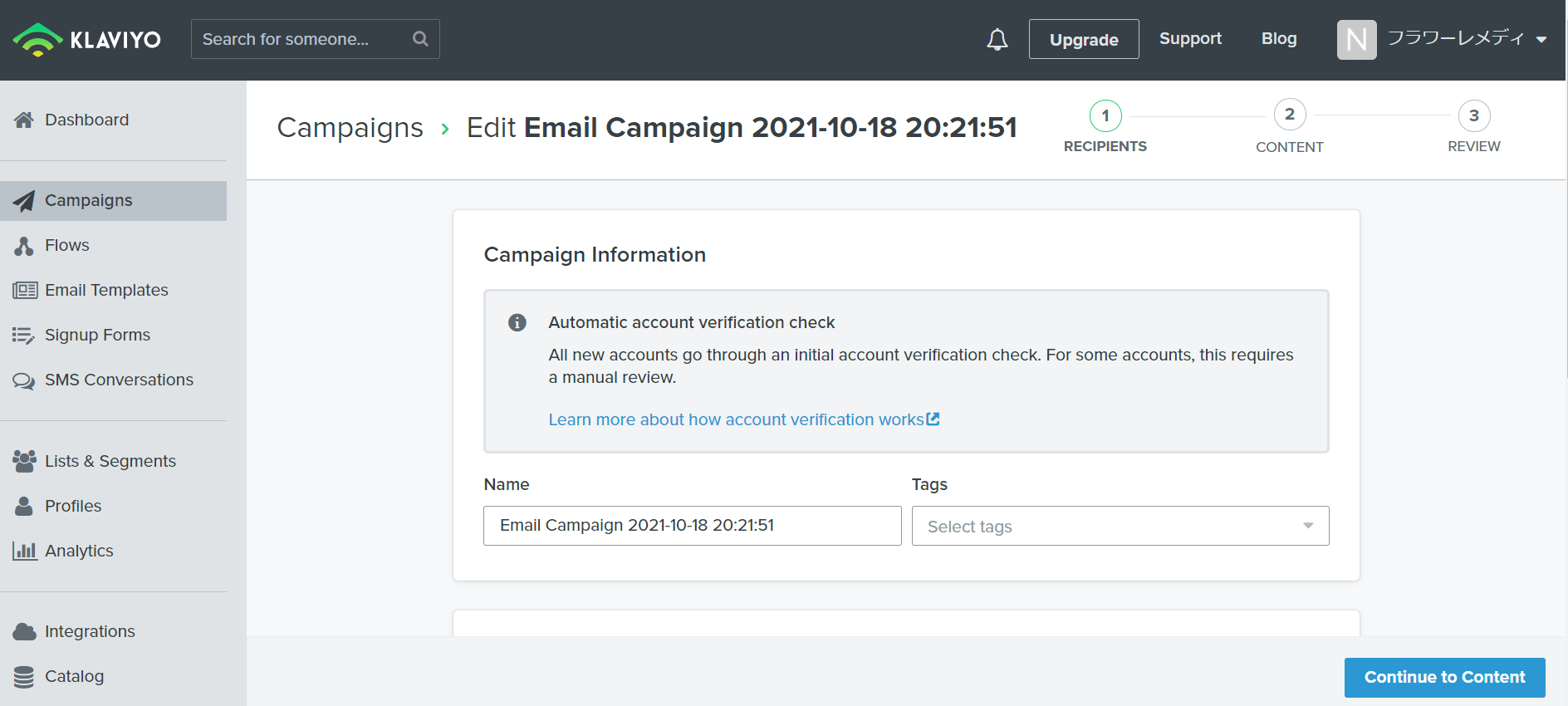
Task: Click the Flows icon in sidebar
Action: click(24, 246)
